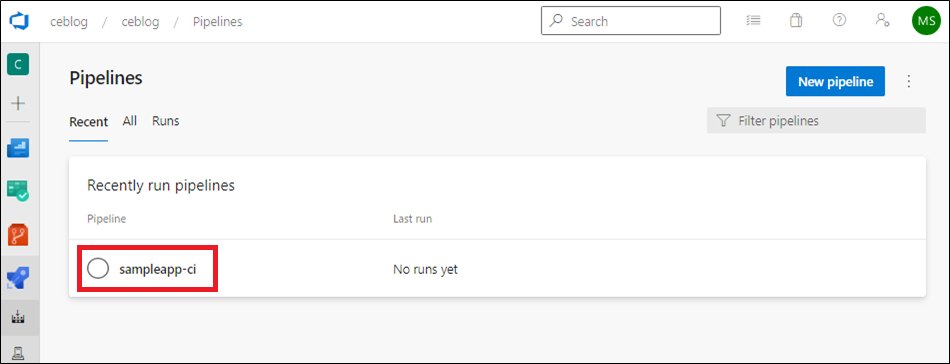Open the sampleapp-ci pipeline
This screenshot has height=364, width=950.
pyautogui.click(x=158, y=269)
